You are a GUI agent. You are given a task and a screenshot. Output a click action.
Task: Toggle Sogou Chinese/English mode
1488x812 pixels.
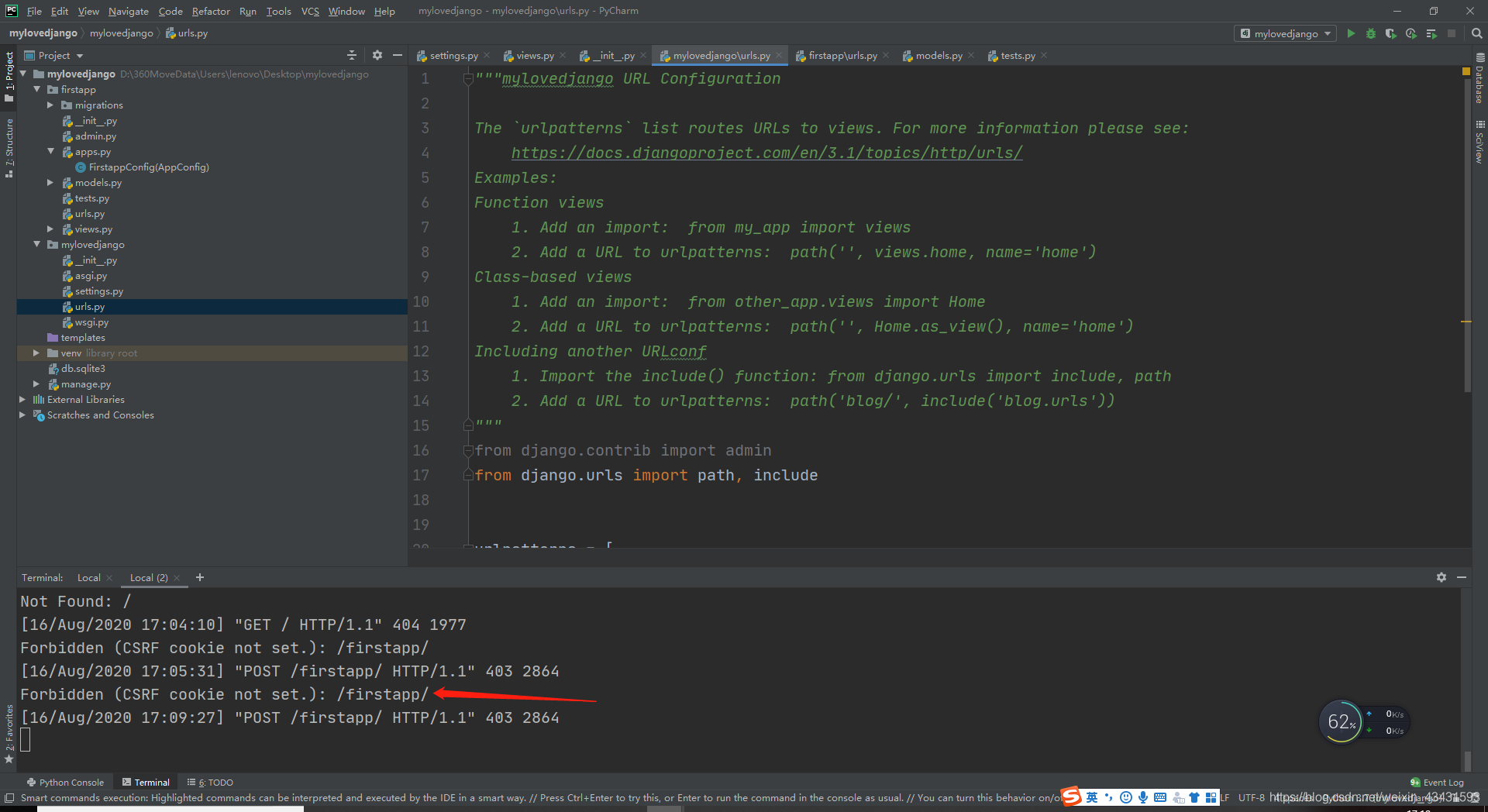pos(1092,797)
